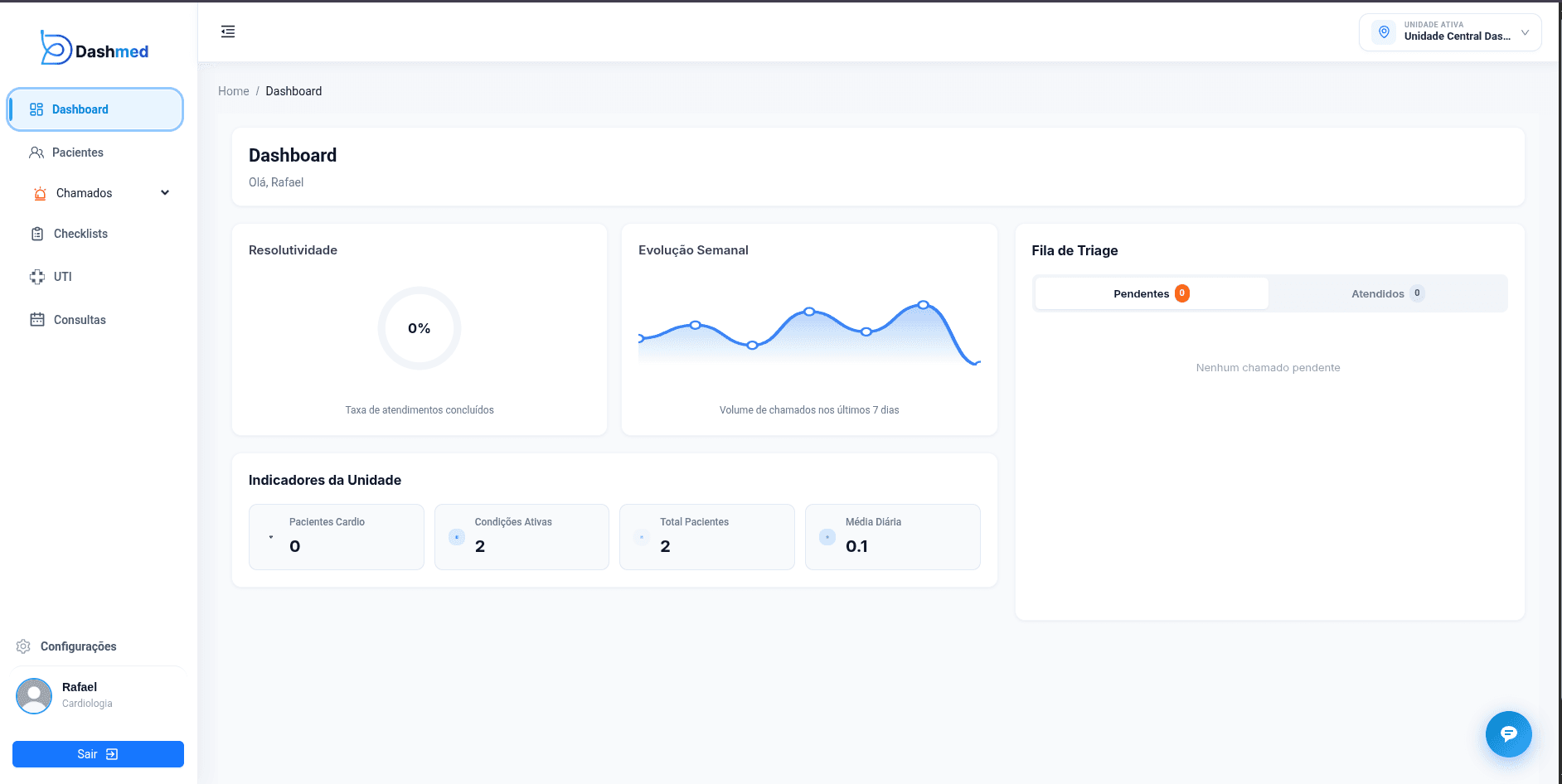
Task: Click the 'Fila de Triage' heading
Action: [x=1074, y=250]
